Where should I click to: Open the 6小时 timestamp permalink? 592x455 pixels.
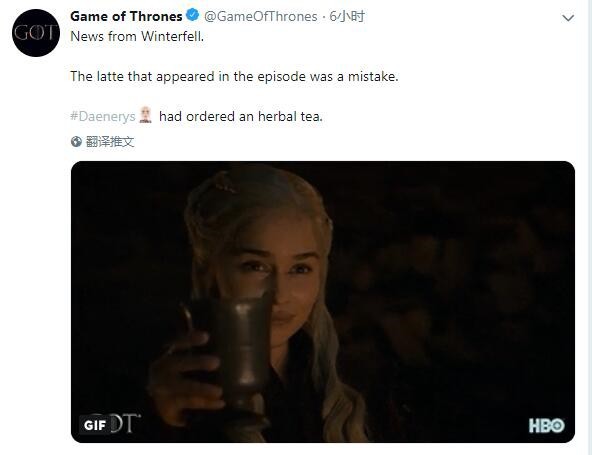click(x=347, y=16)
